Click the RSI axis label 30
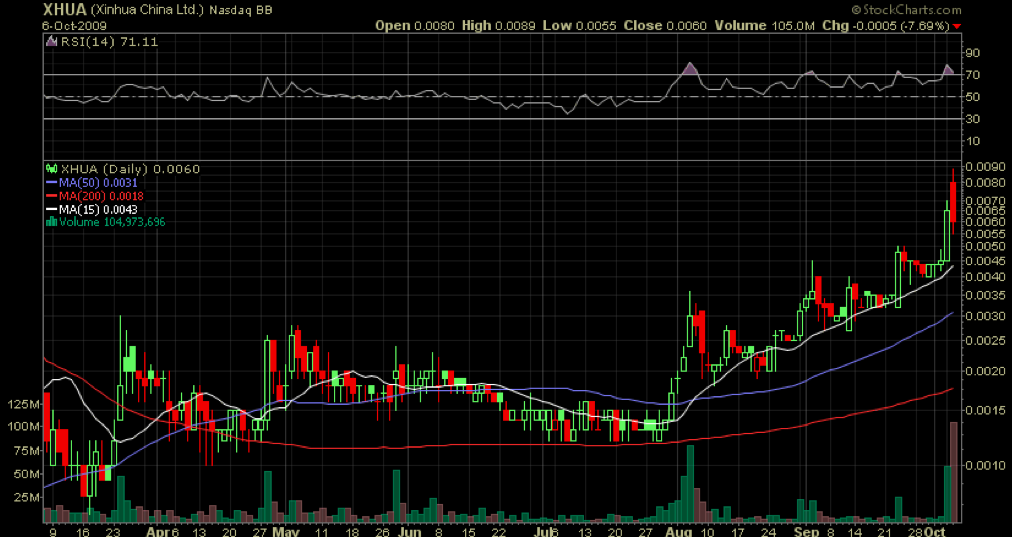This screenshot has height=537, width=1012. point(973,119)
